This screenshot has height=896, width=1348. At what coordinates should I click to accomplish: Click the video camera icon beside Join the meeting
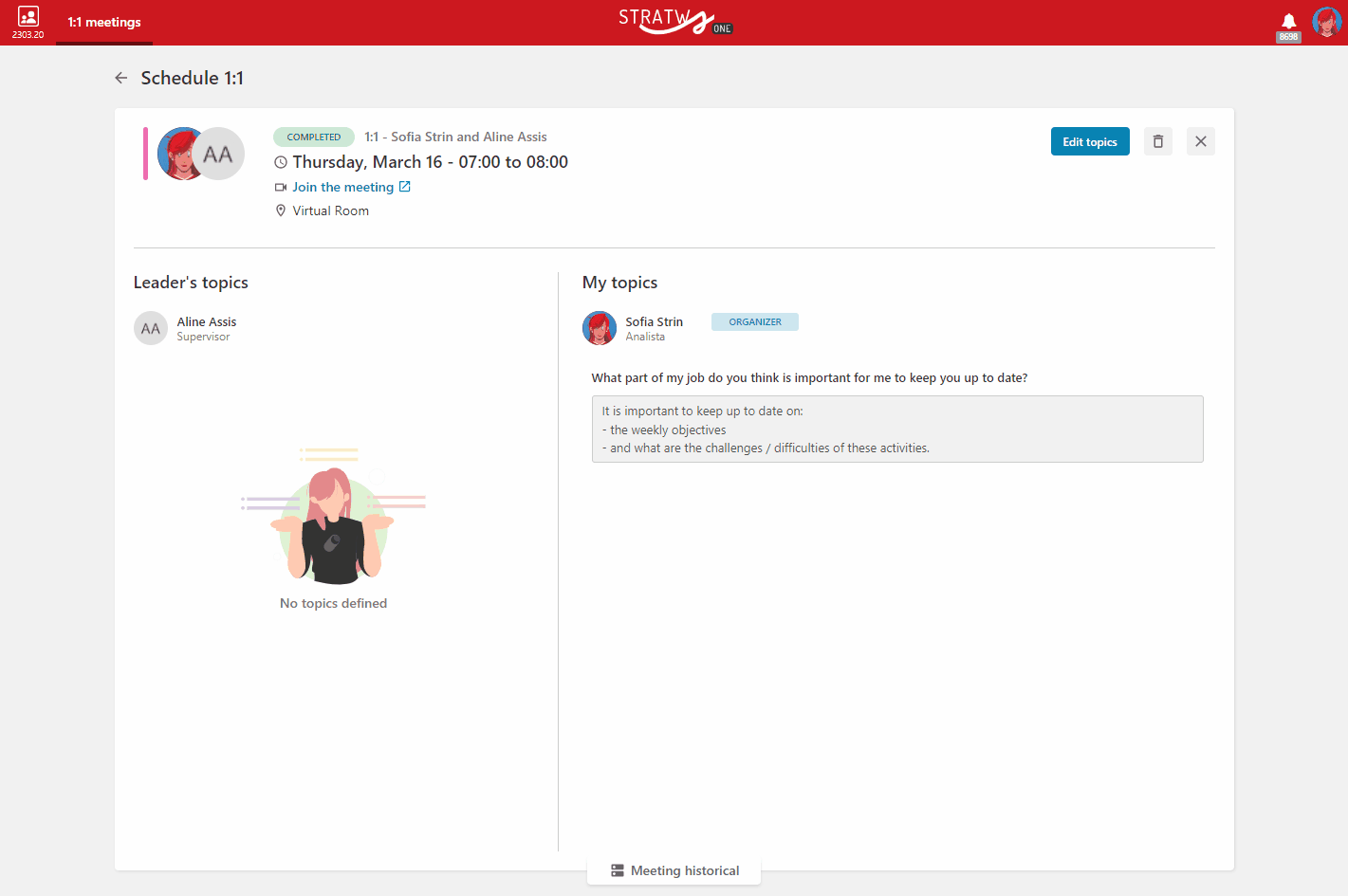coord(281,187)
